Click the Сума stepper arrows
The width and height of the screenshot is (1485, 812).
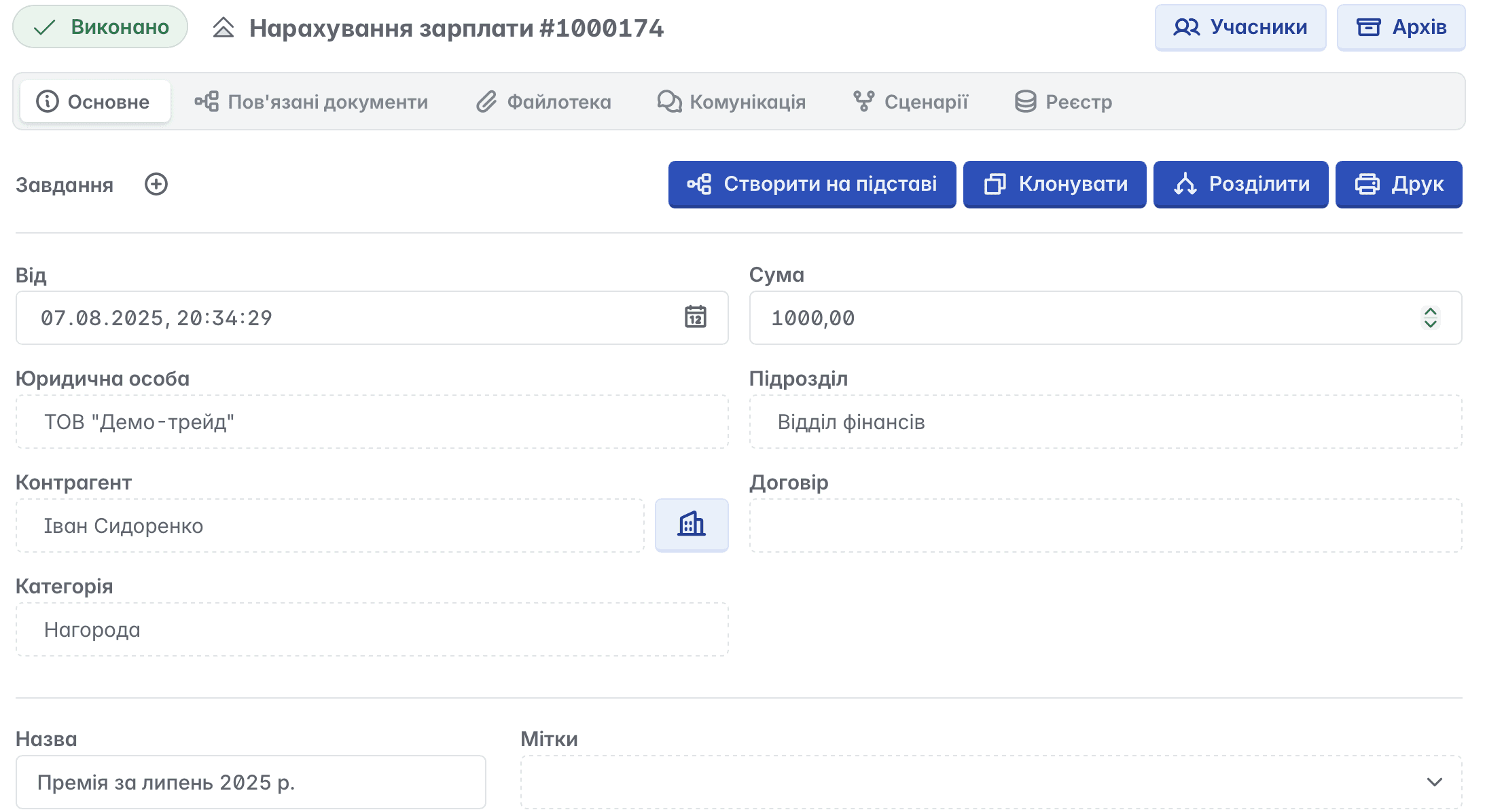tap(1430, 317)
